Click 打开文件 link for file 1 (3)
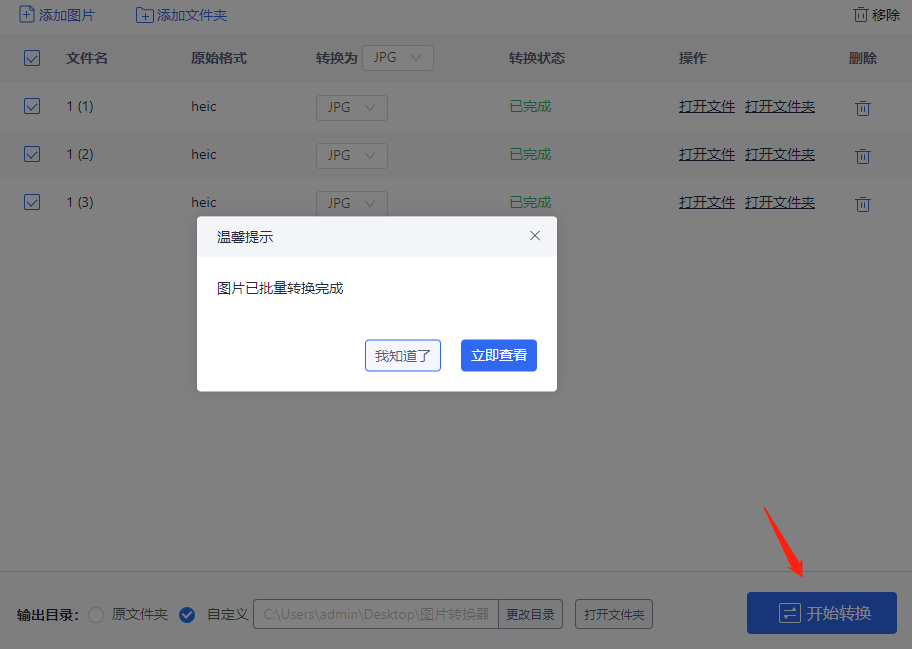This screenshot has width=912, height=649. coord(707,202)
